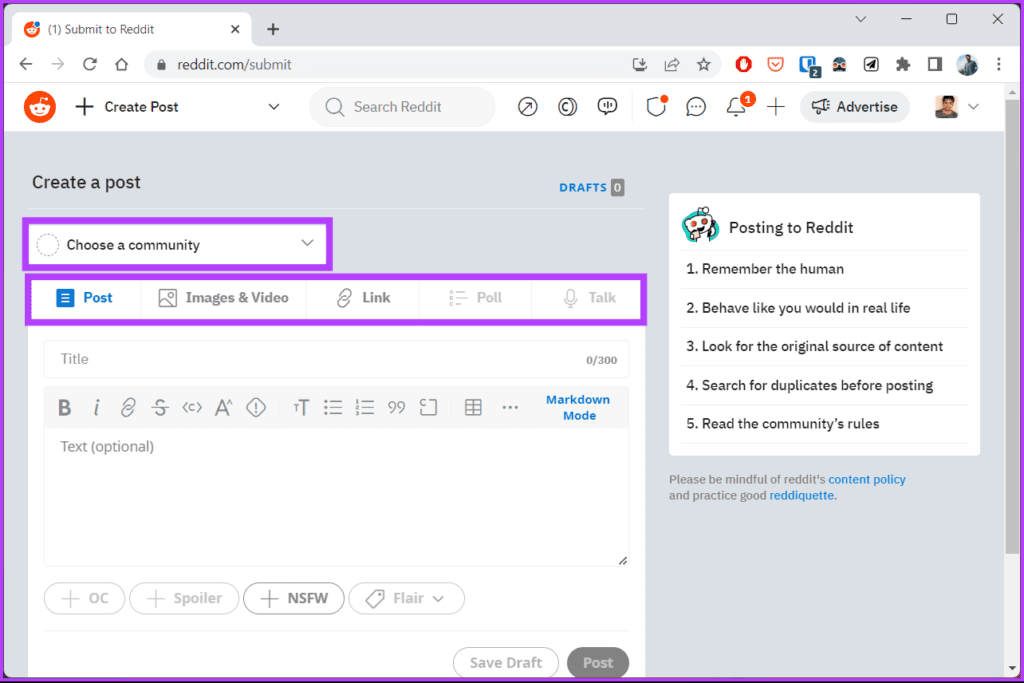Screen dimensions: 1024x683
Task: Expand the Choose a community dropdown
Action: click(178, 245)
